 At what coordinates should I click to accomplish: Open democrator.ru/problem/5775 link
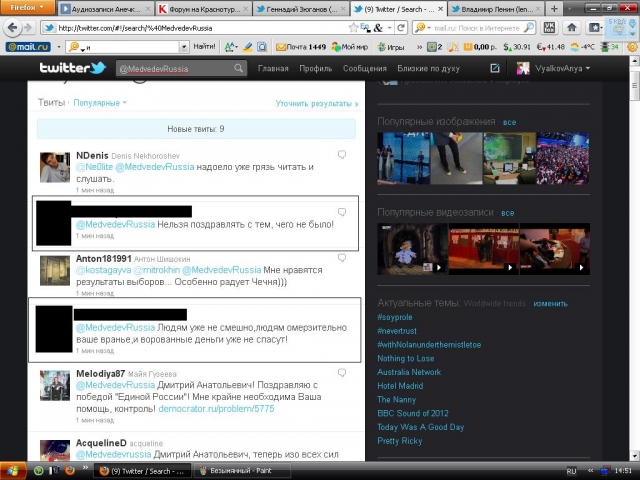point(216,409)
